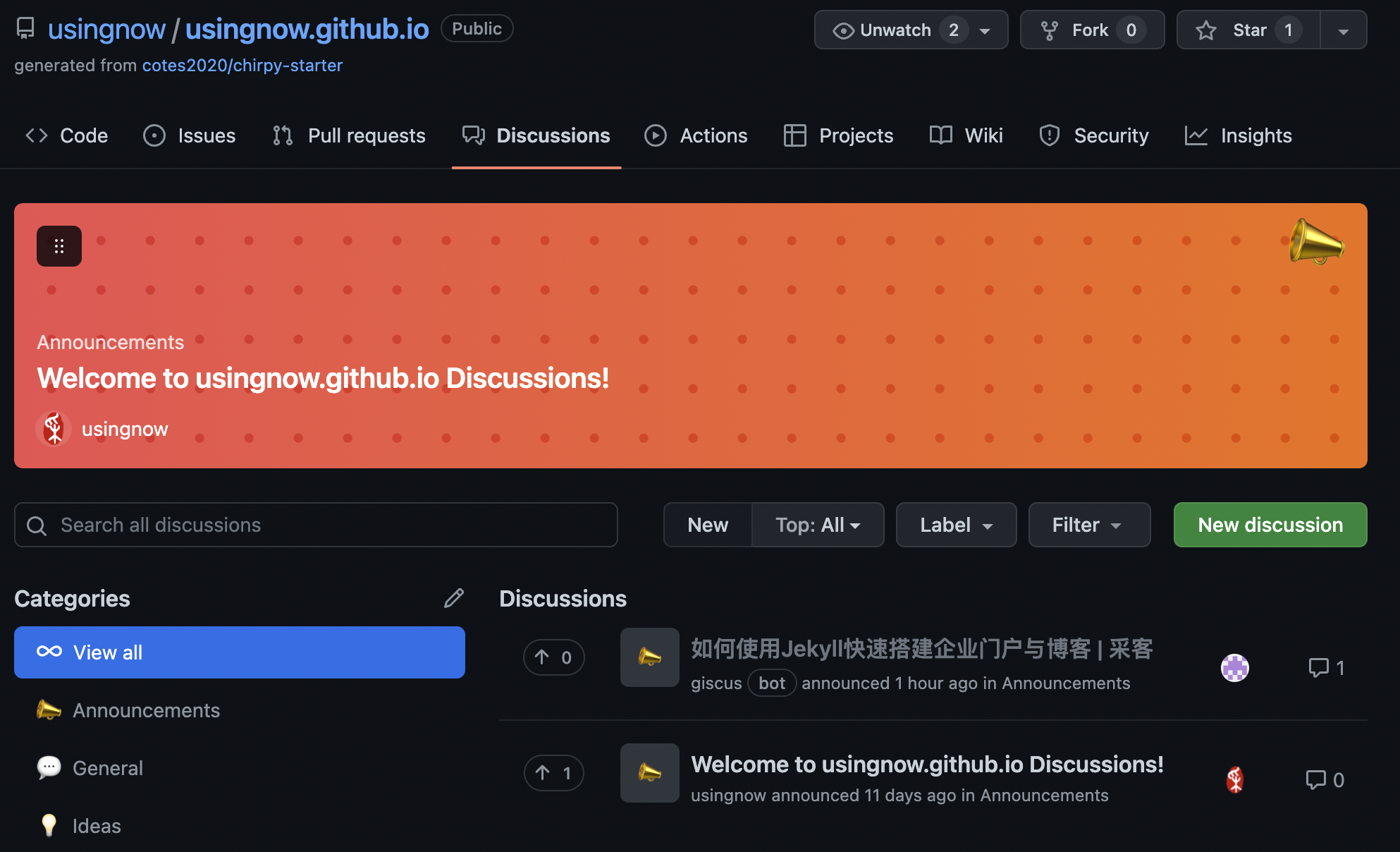Switch to the Actions tab
The image size is (1400, 852).
click(696, 135)
